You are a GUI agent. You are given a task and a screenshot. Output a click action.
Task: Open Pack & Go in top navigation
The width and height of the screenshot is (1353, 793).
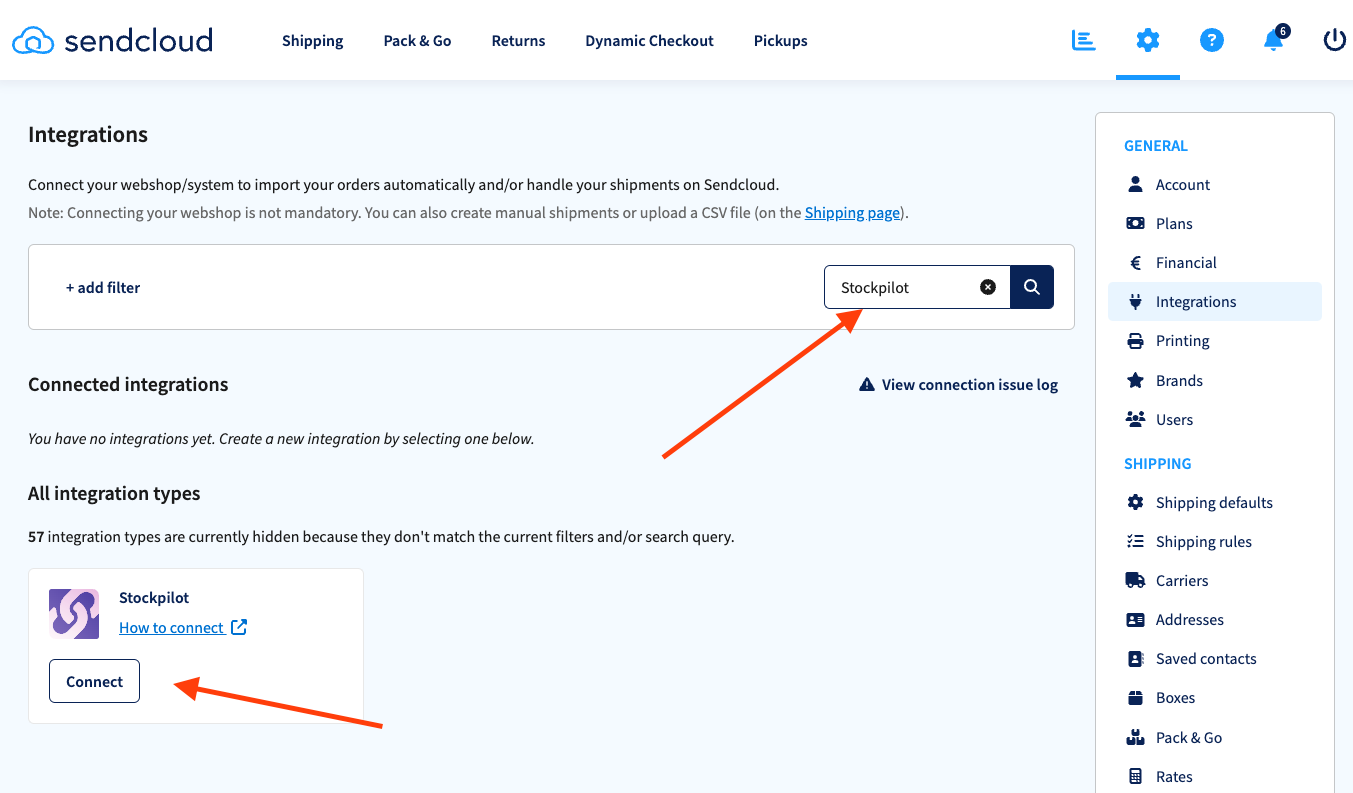pyautogui.click(x=417, y=41)
